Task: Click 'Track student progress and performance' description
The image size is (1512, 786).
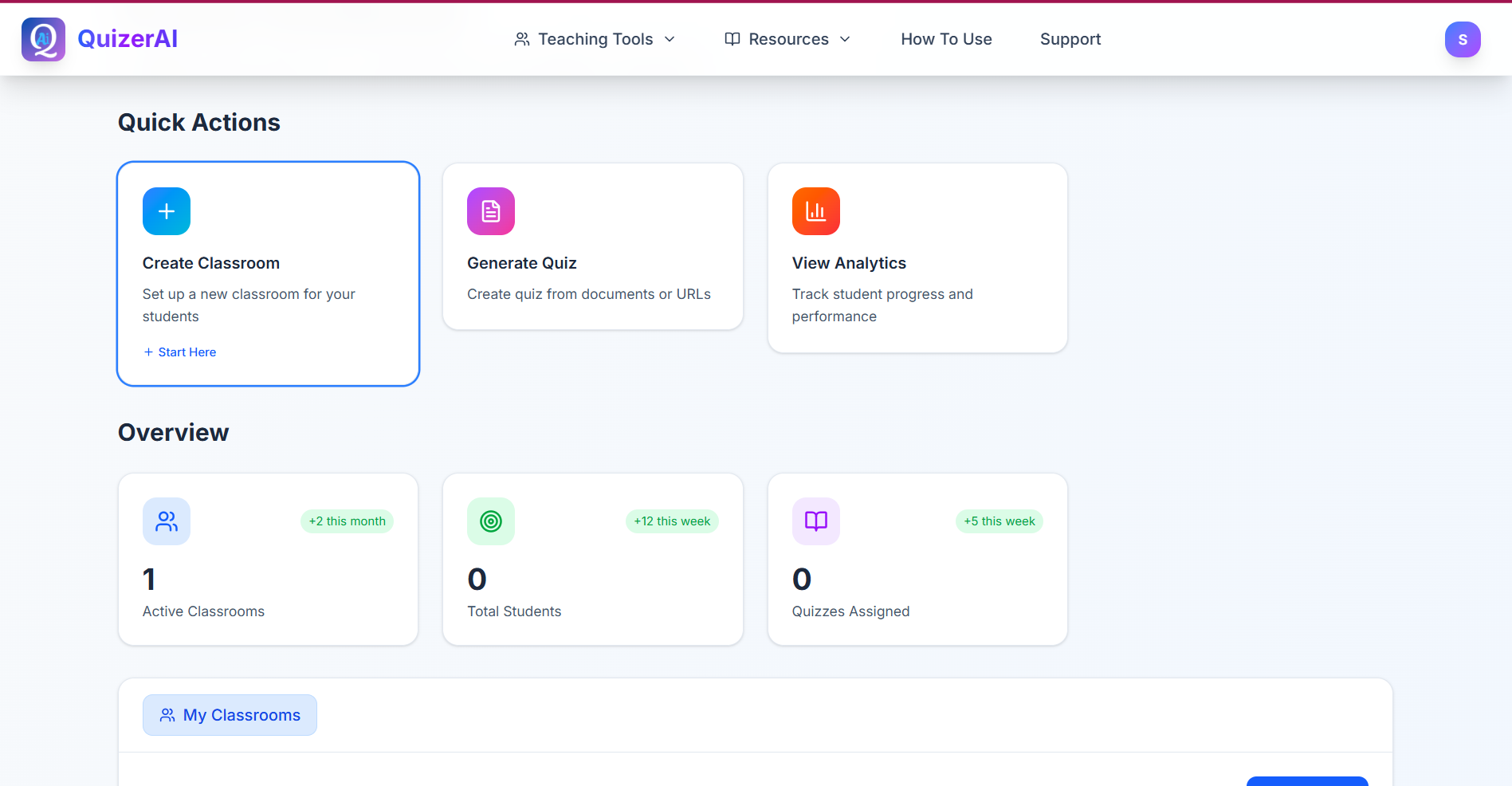Action: pyautogui.click(x=882, y=305)
